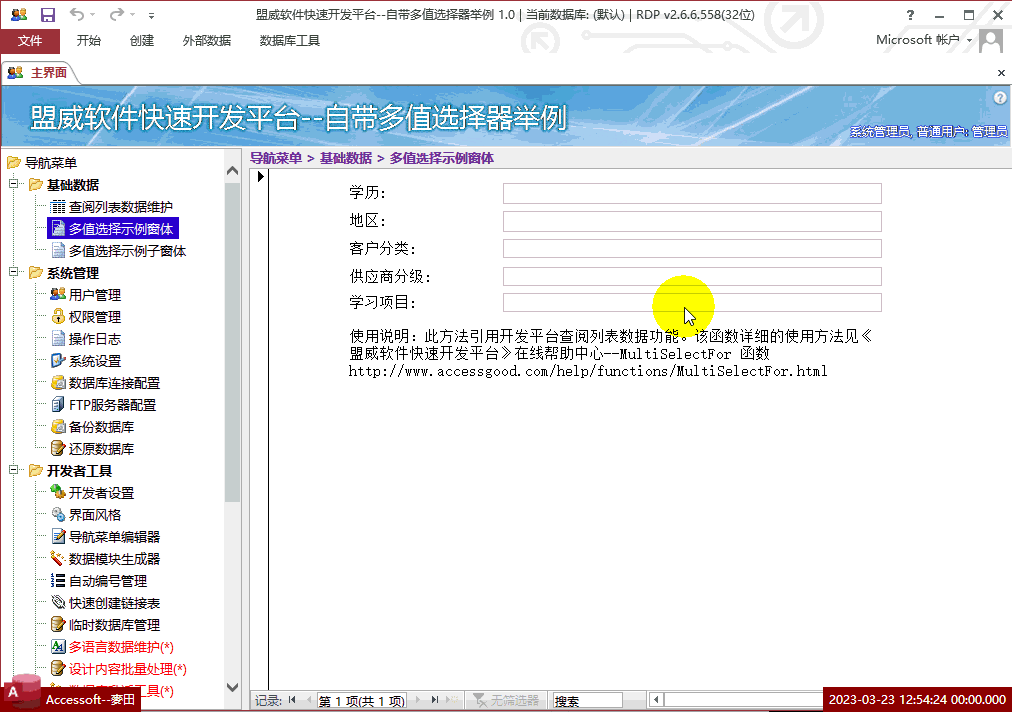Click the 多值选择示例子窗体 document icon
The image size is (1012, 712).
coord(58,250)
